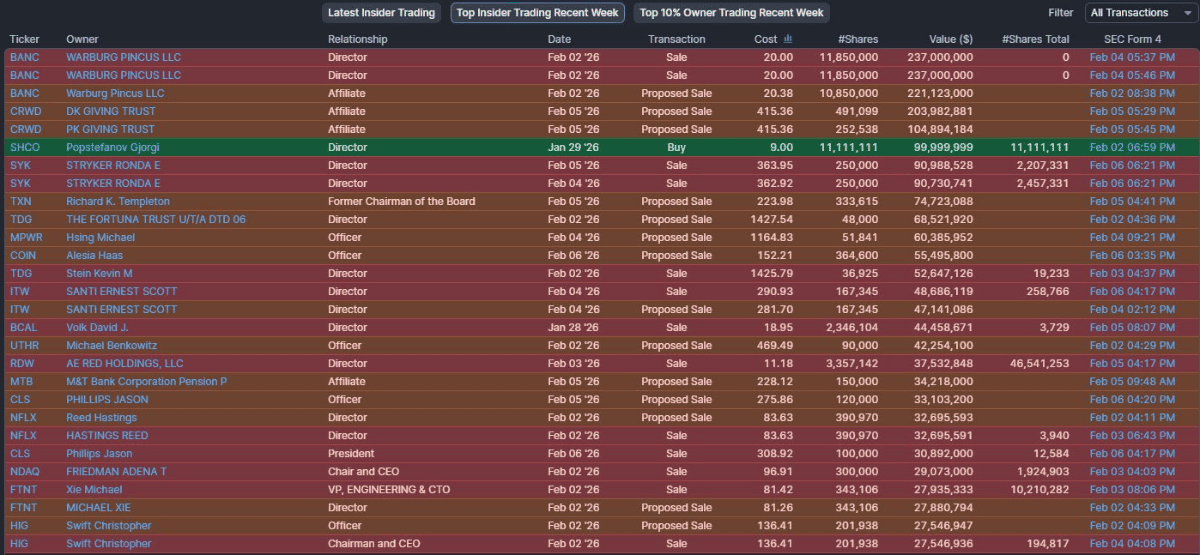
Task: Click owner Popstefanov Gjorgi
Action: point(113,147)
